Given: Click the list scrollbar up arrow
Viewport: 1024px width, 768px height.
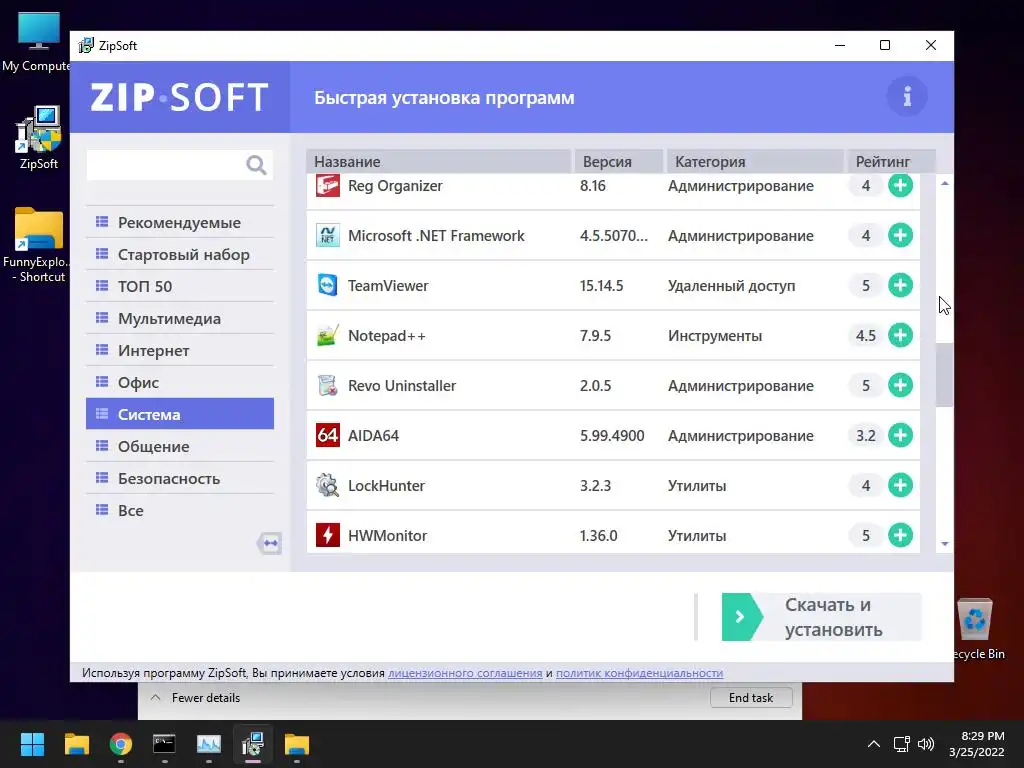Looking at the screenshot, I should click(x=944, y=184).
